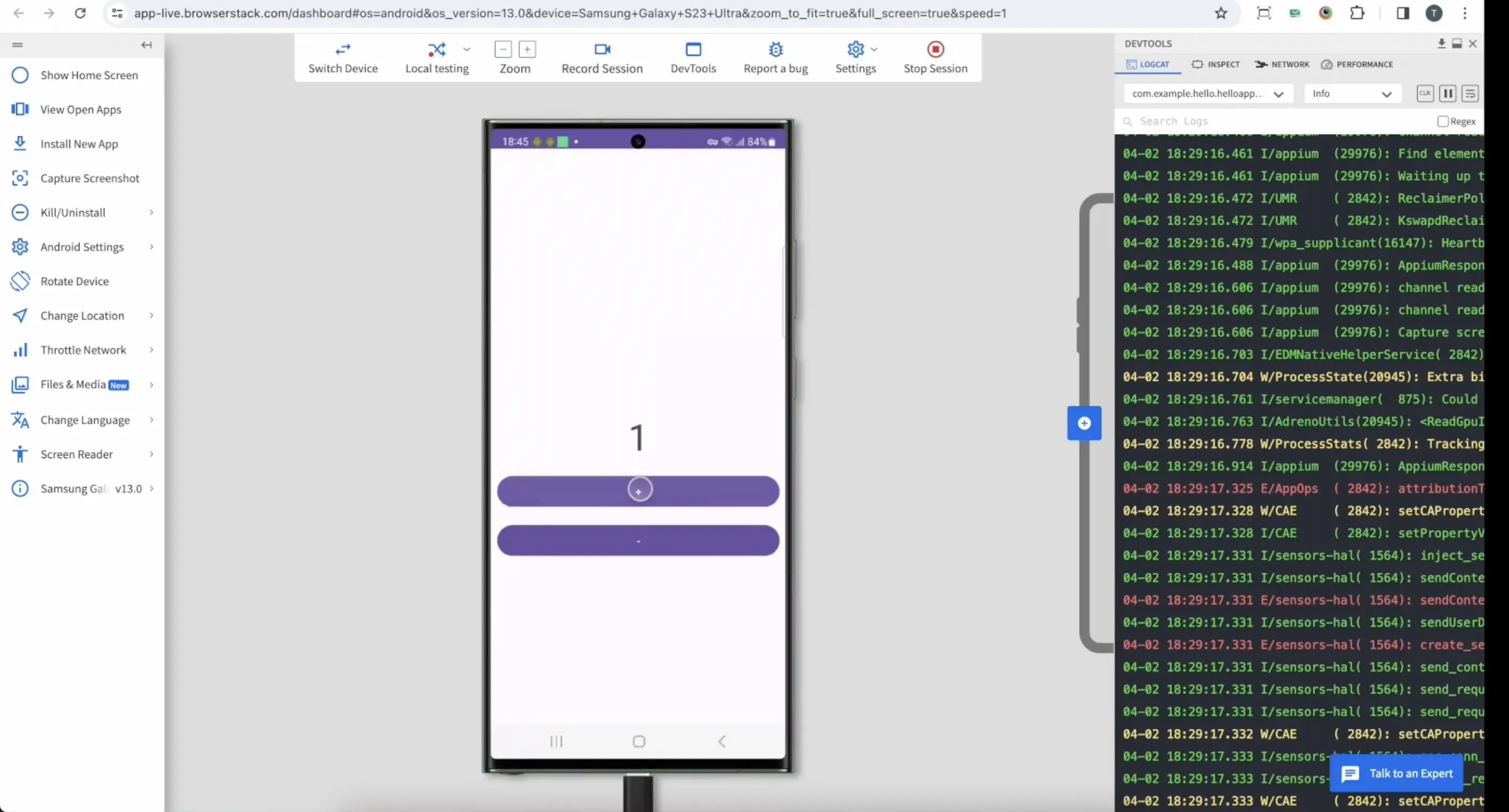Toggle word wrap in logs

(1470, 93)
